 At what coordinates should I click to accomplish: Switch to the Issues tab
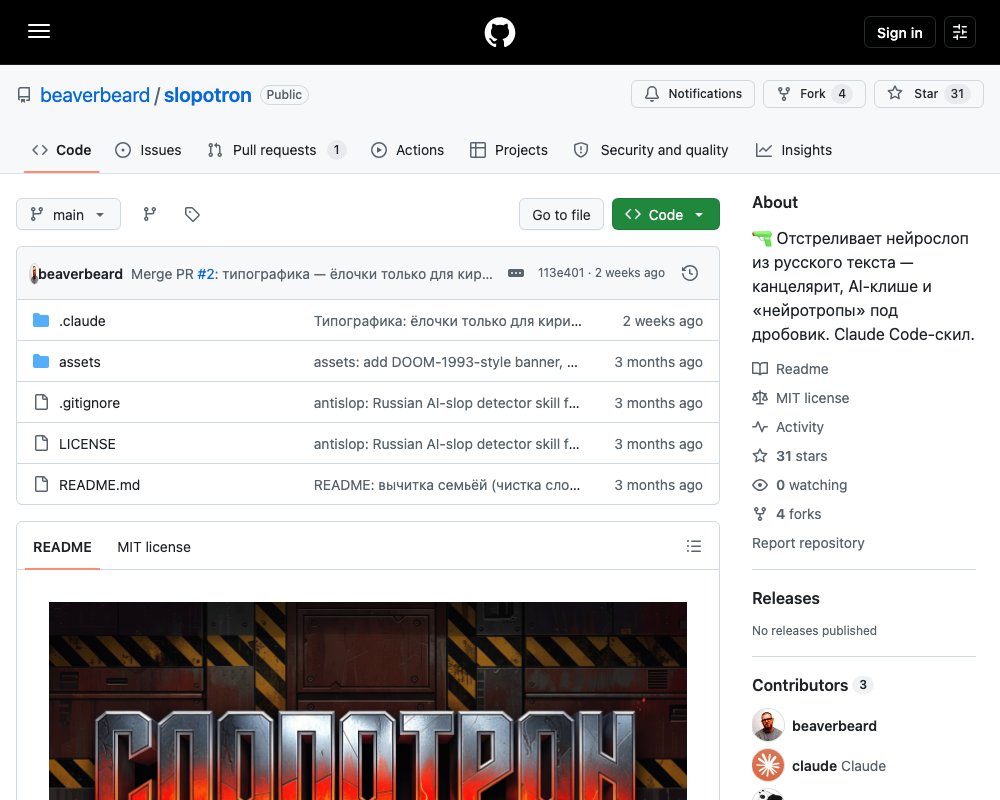click(x=148, y=150)
